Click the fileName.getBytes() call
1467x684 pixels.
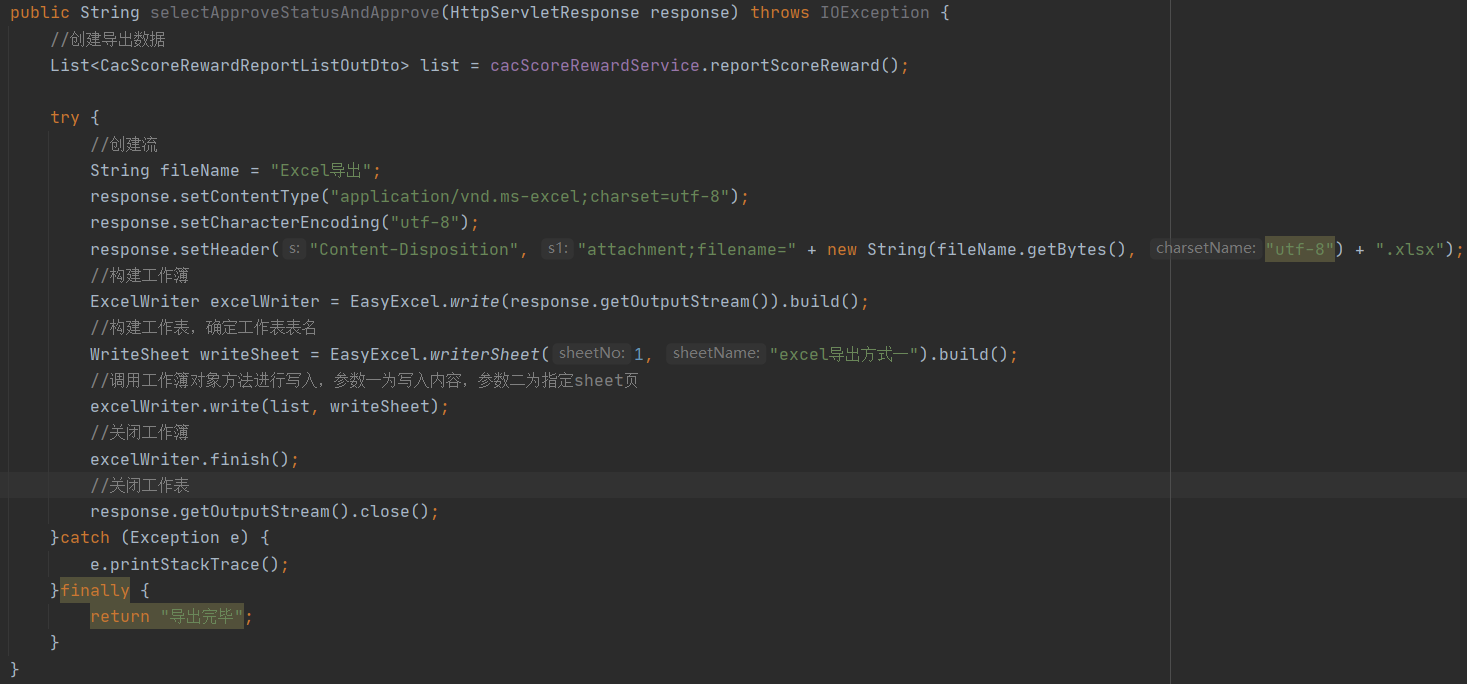(x=1032, y=249)
